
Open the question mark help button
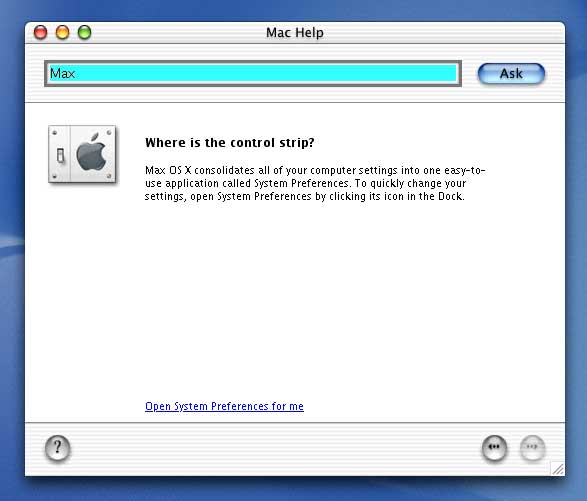(x=57, y=448)
